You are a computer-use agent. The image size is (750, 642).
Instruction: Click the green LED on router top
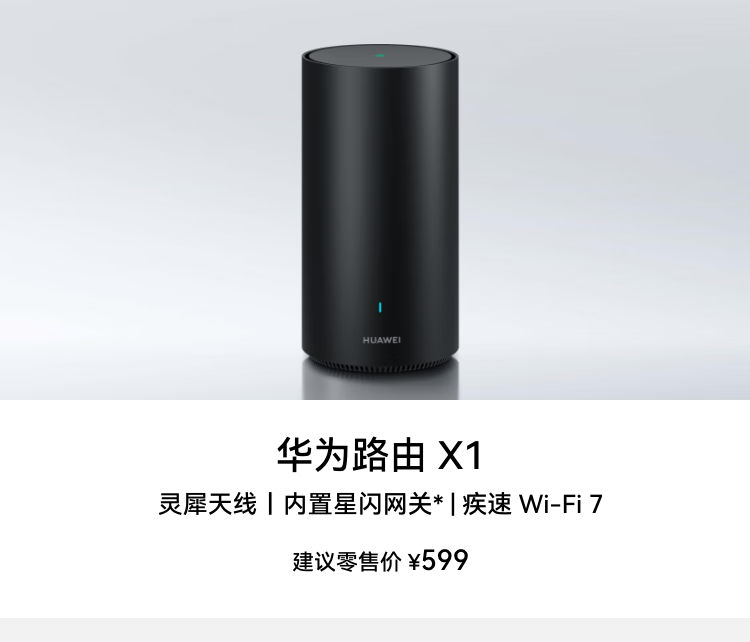[380, 55]
